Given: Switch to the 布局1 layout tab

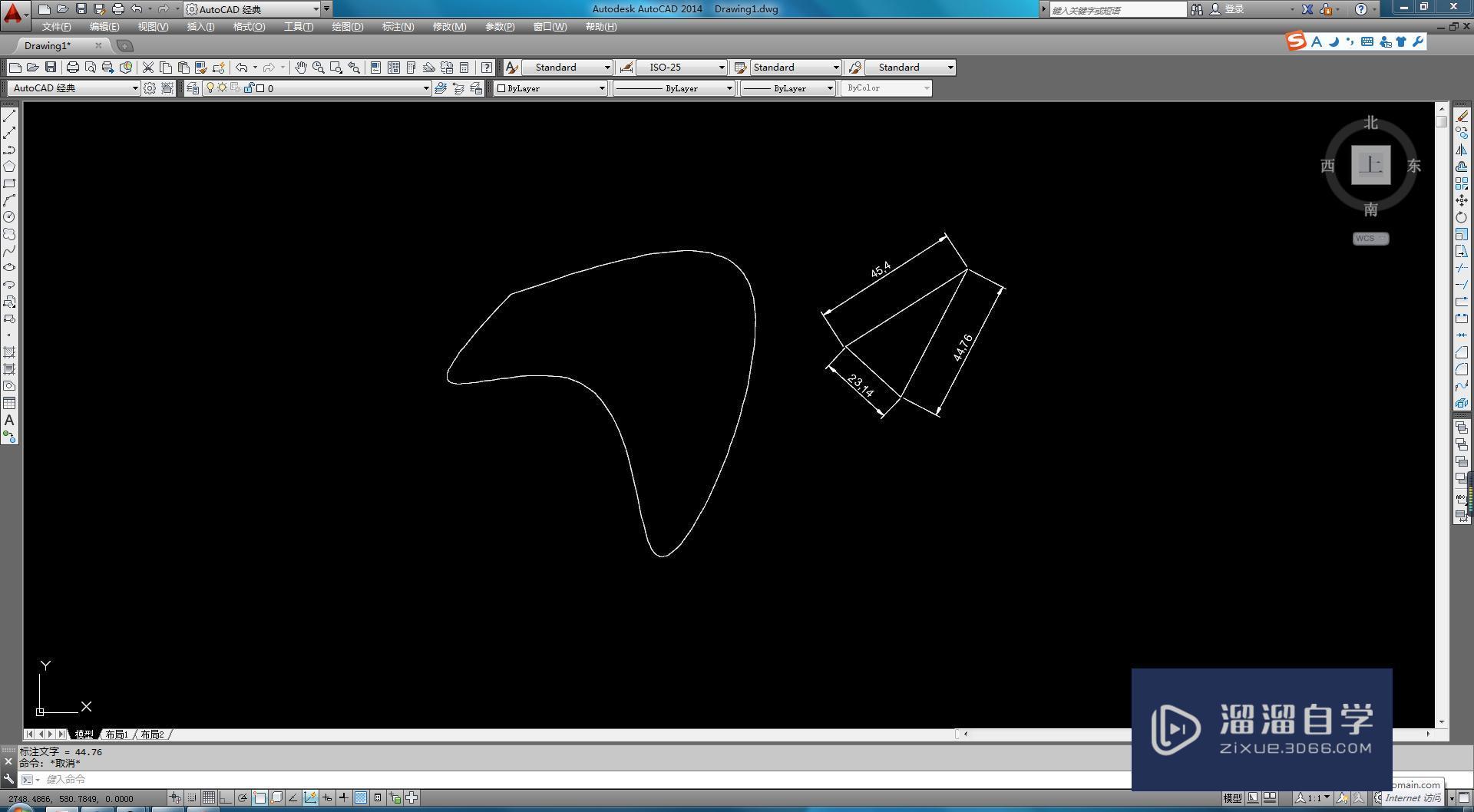Looking at the screenshot, I should tap(117, 734).
